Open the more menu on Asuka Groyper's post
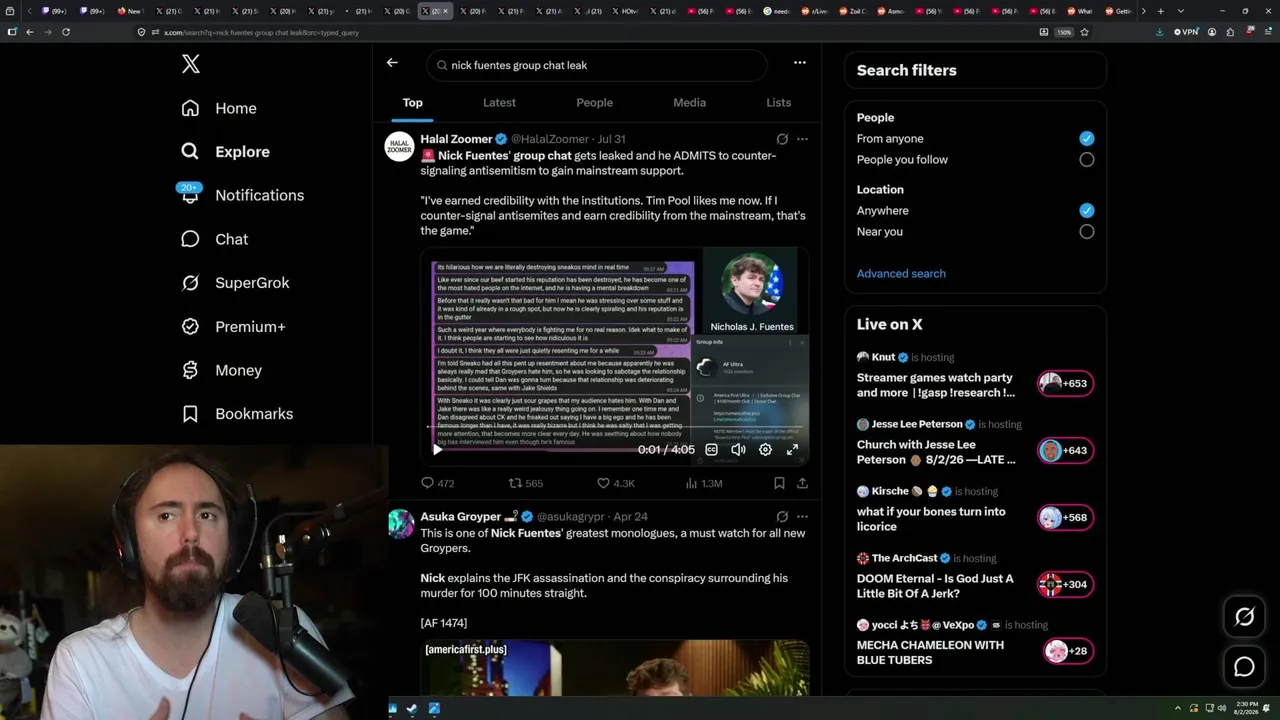The image size is (1280, 720). click(802, 517)
